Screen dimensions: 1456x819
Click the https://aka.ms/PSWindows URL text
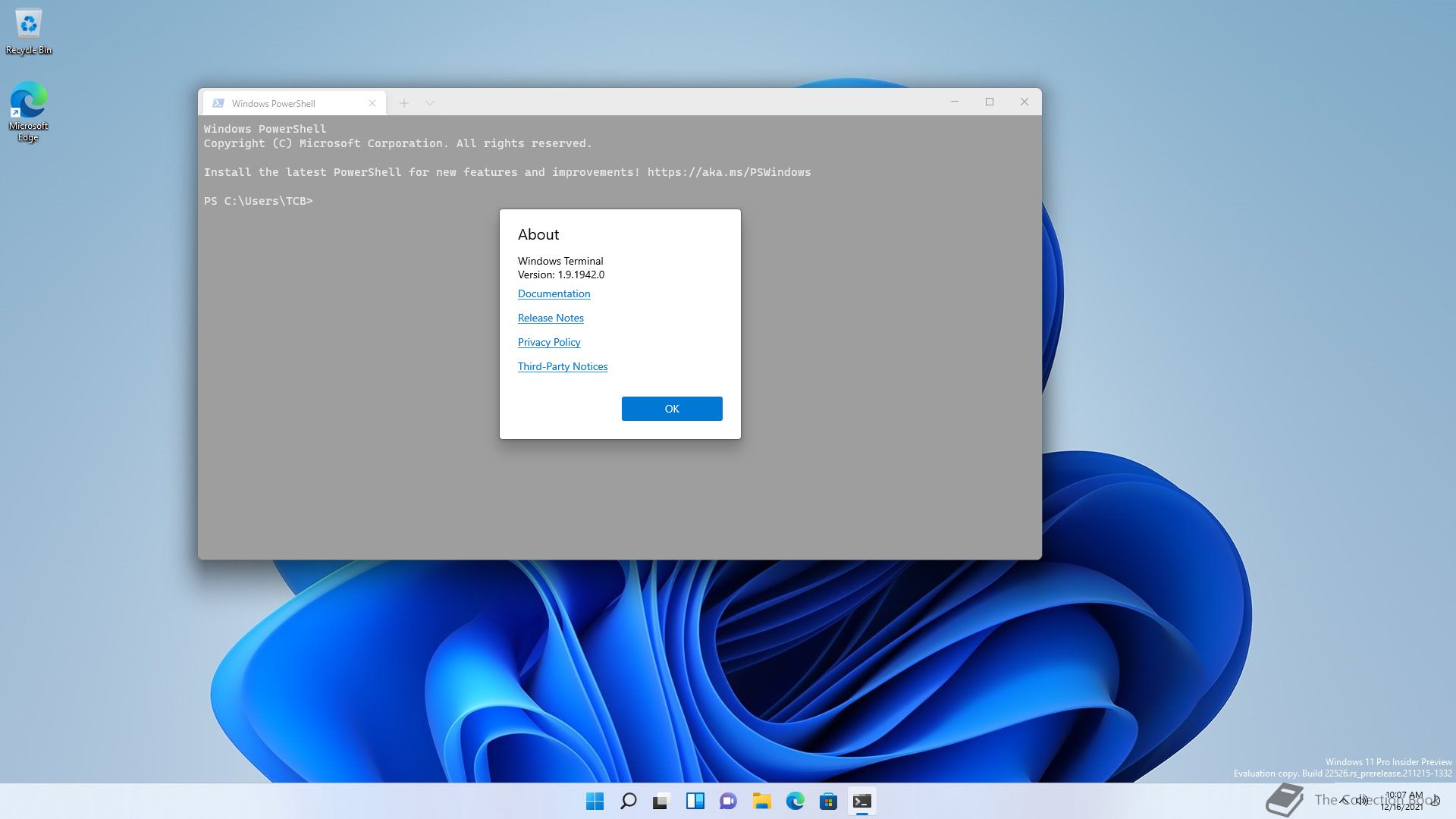point(729,172)
